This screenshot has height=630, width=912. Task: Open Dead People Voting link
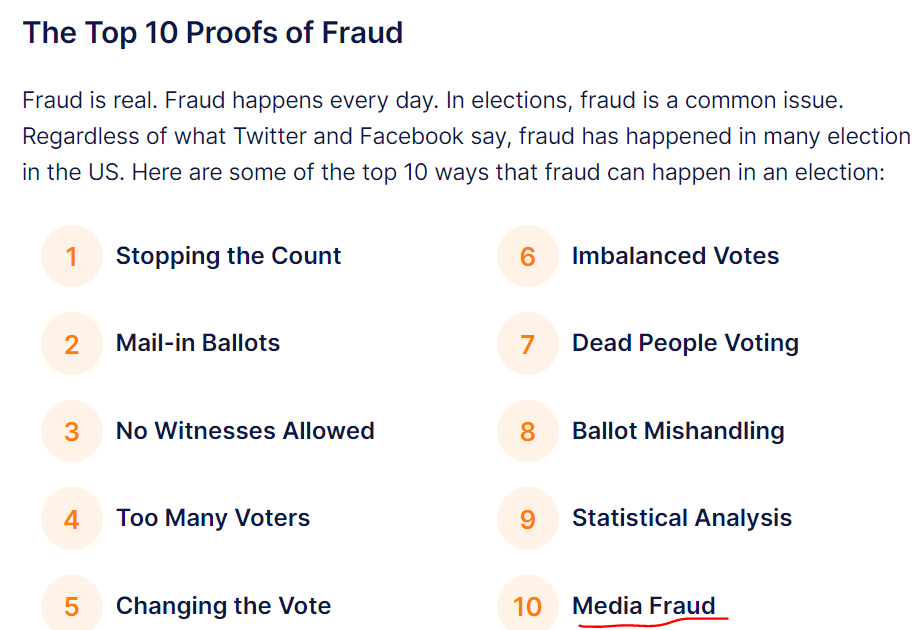tap(685, 343)
